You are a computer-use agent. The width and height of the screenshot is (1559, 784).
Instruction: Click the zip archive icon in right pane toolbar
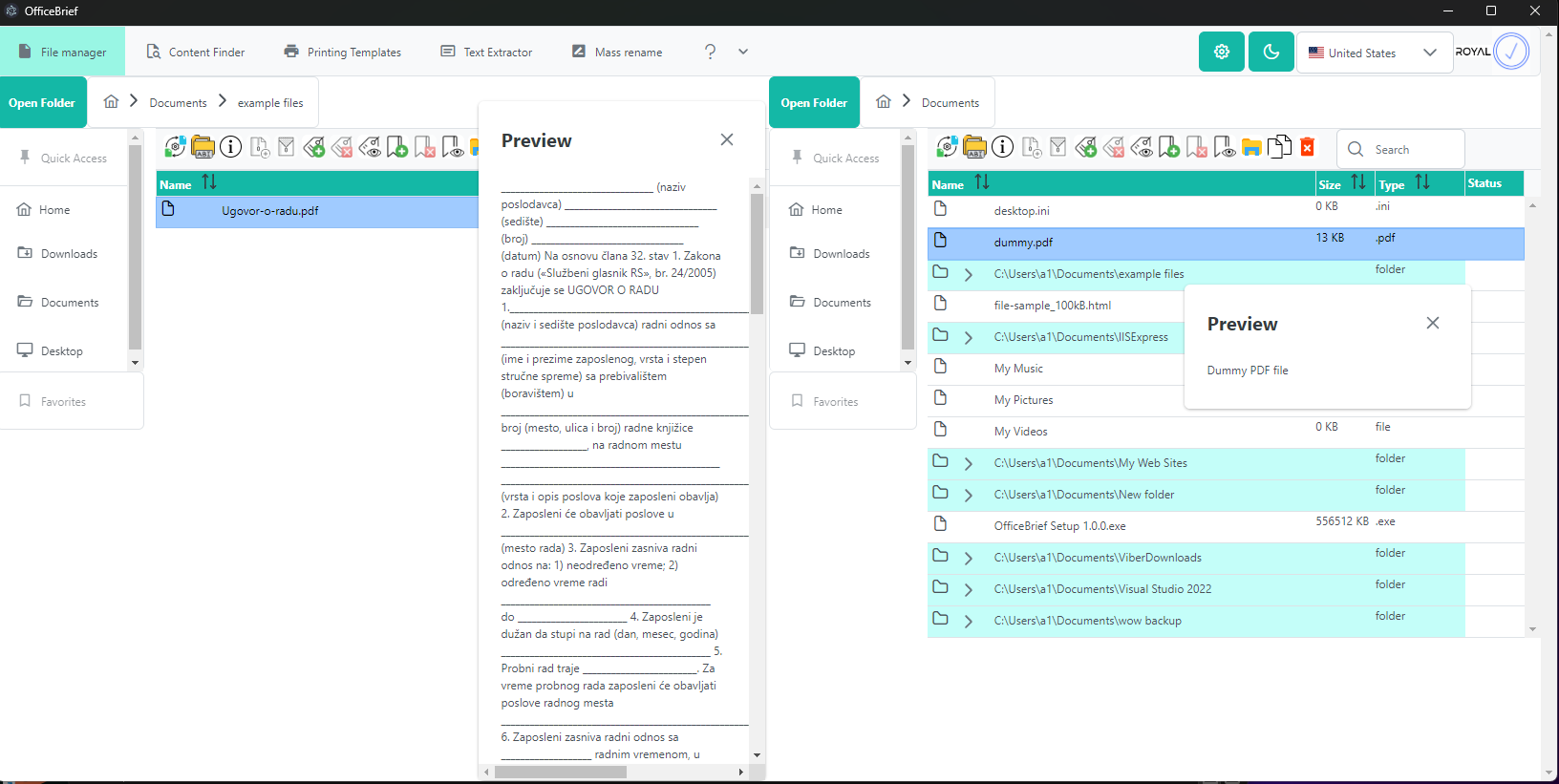coord(1057,147)
